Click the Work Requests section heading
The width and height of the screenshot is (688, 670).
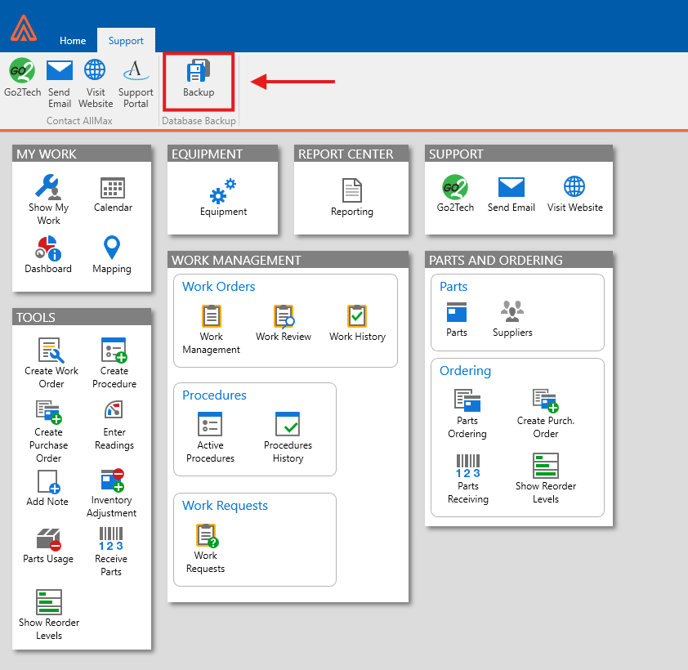(x=225, y=505)
